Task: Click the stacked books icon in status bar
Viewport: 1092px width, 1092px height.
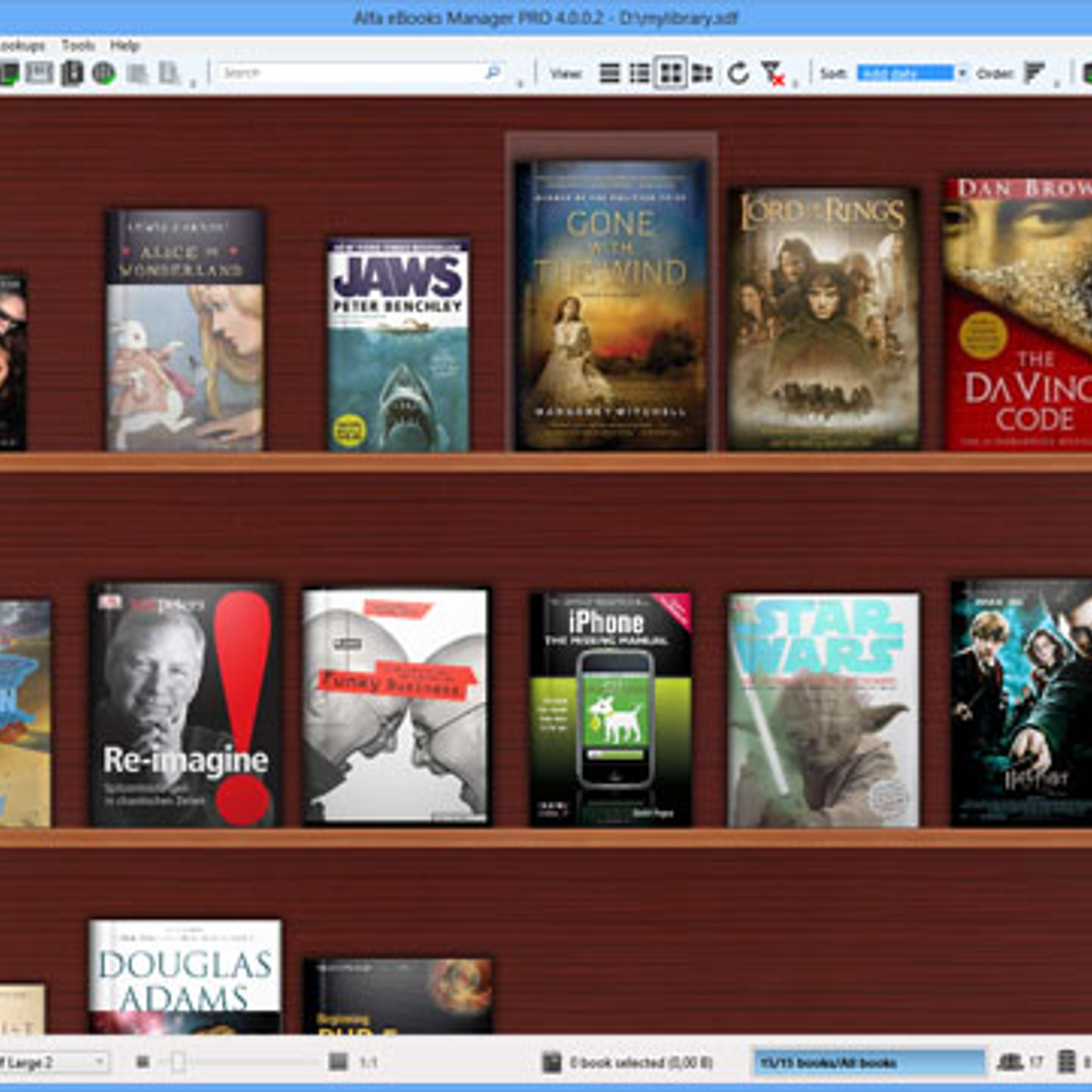Action: tap(1066, 1062)
